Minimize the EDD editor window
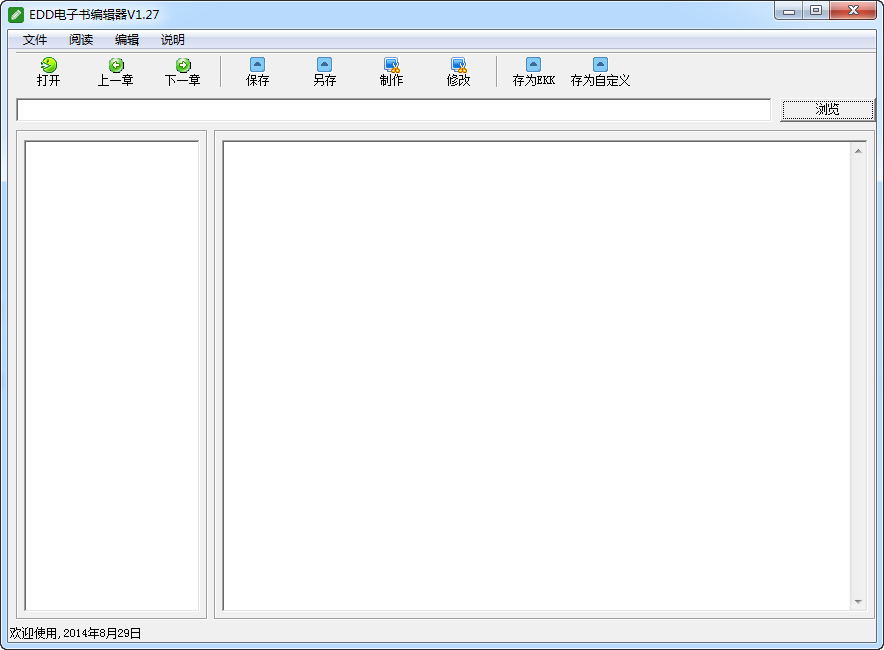 (x=788, y=11)
